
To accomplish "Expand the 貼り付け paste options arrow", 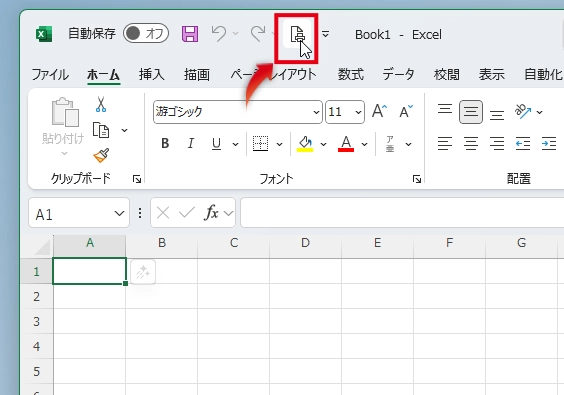I will (64, 153).
